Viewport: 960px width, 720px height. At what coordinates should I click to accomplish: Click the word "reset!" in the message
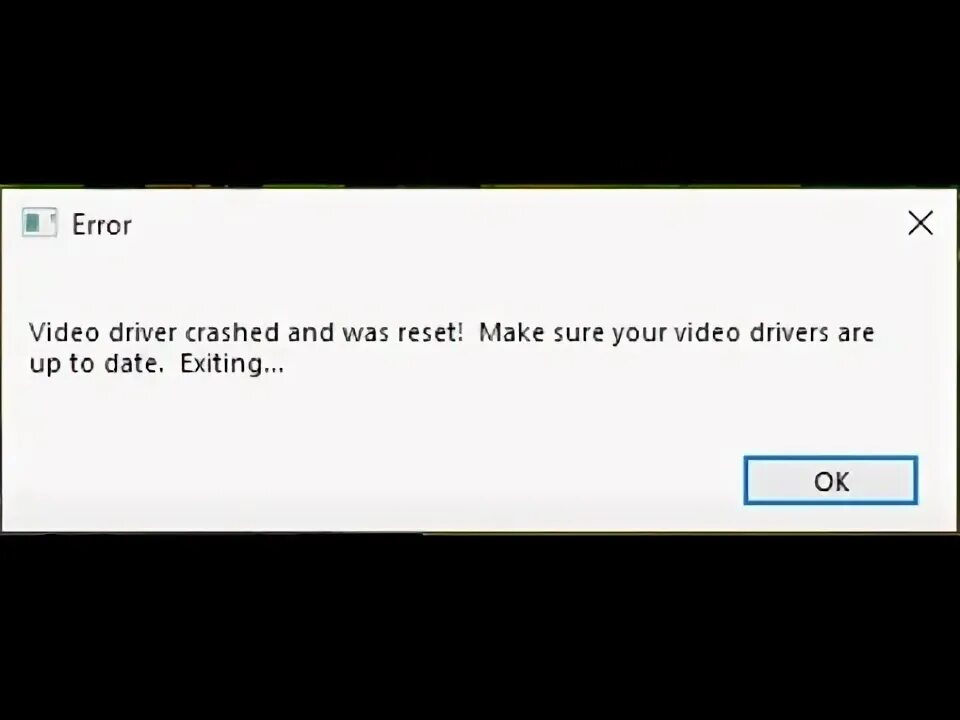point(430,332)
